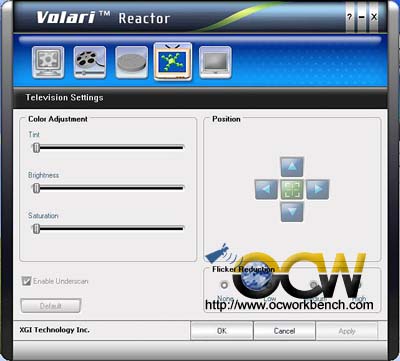Move TV position down with arrow
The image size is (400, 361).
pos(292,212)
